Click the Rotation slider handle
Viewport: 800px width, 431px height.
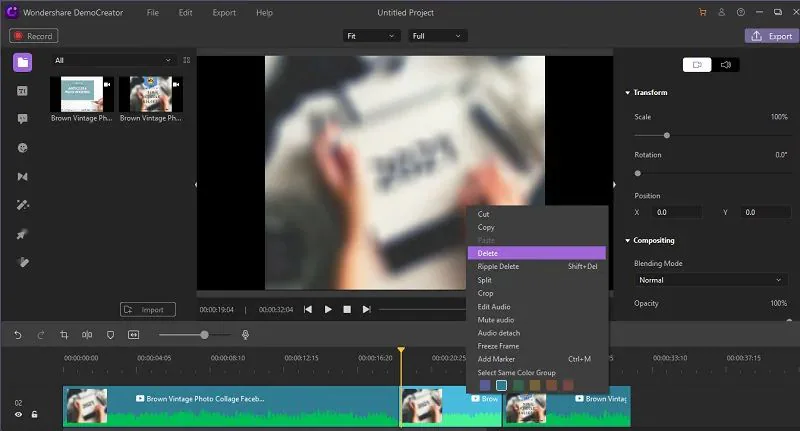pyautogui.click(x=638, y=173)
